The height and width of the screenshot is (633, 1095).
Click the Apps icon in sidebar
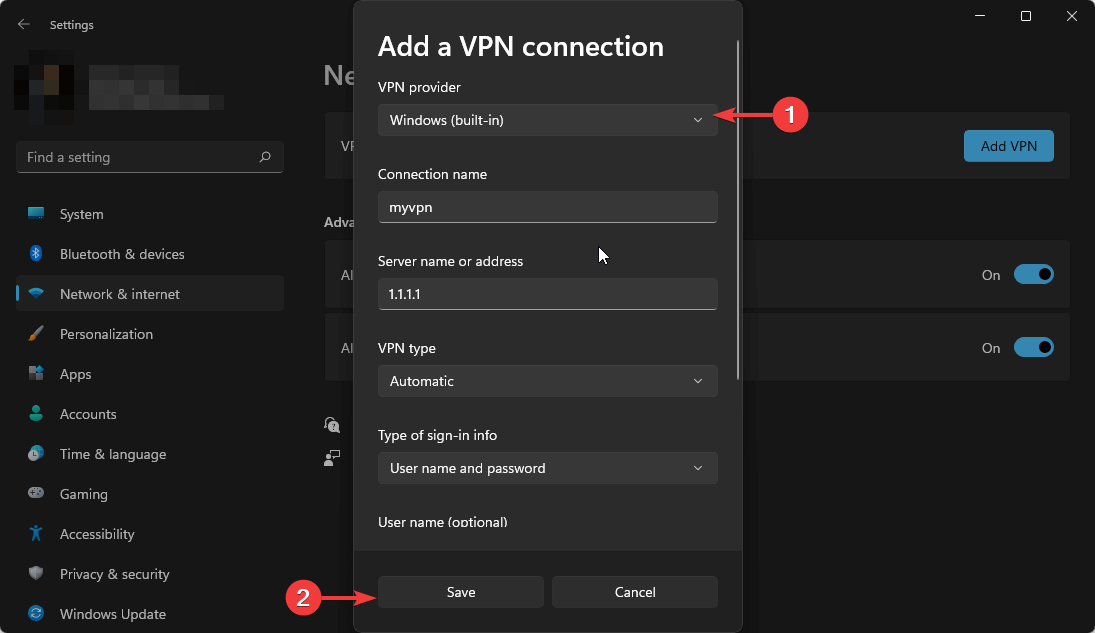pos(36,373)
